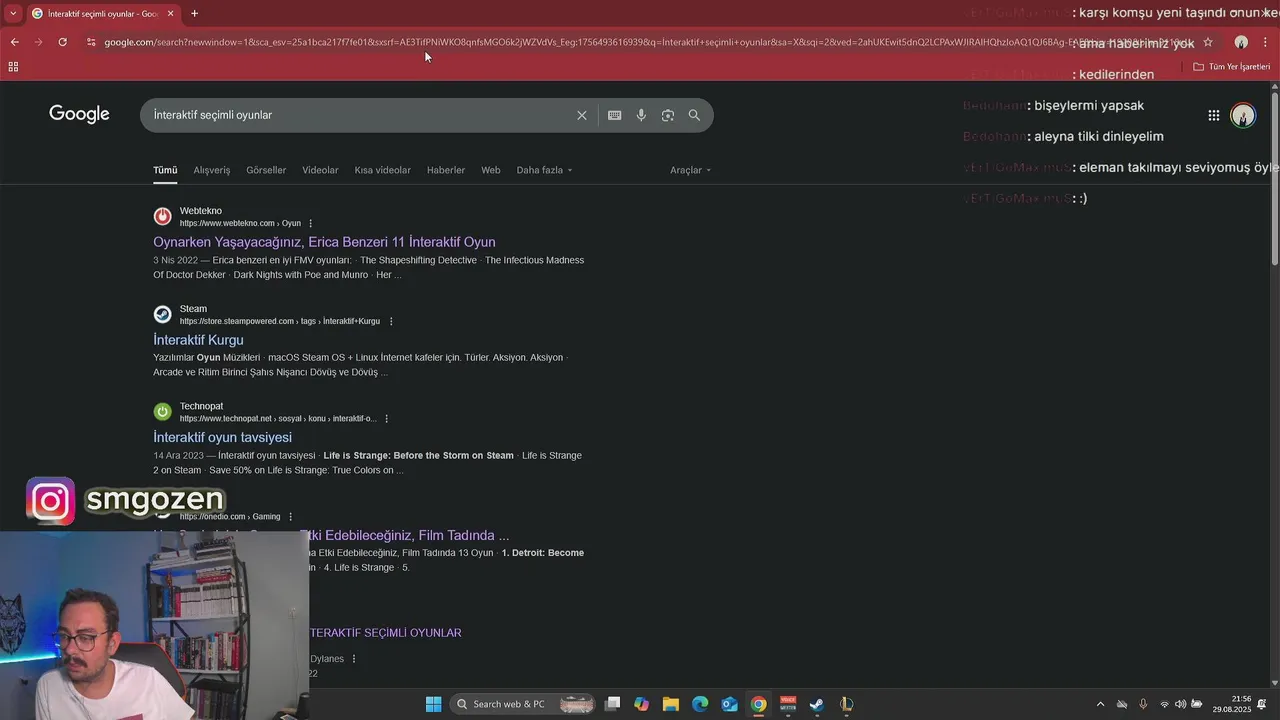The width and height of the screenshot is (1280, 720).
Task: Go back to the previous page
Action: pos(15,42)
